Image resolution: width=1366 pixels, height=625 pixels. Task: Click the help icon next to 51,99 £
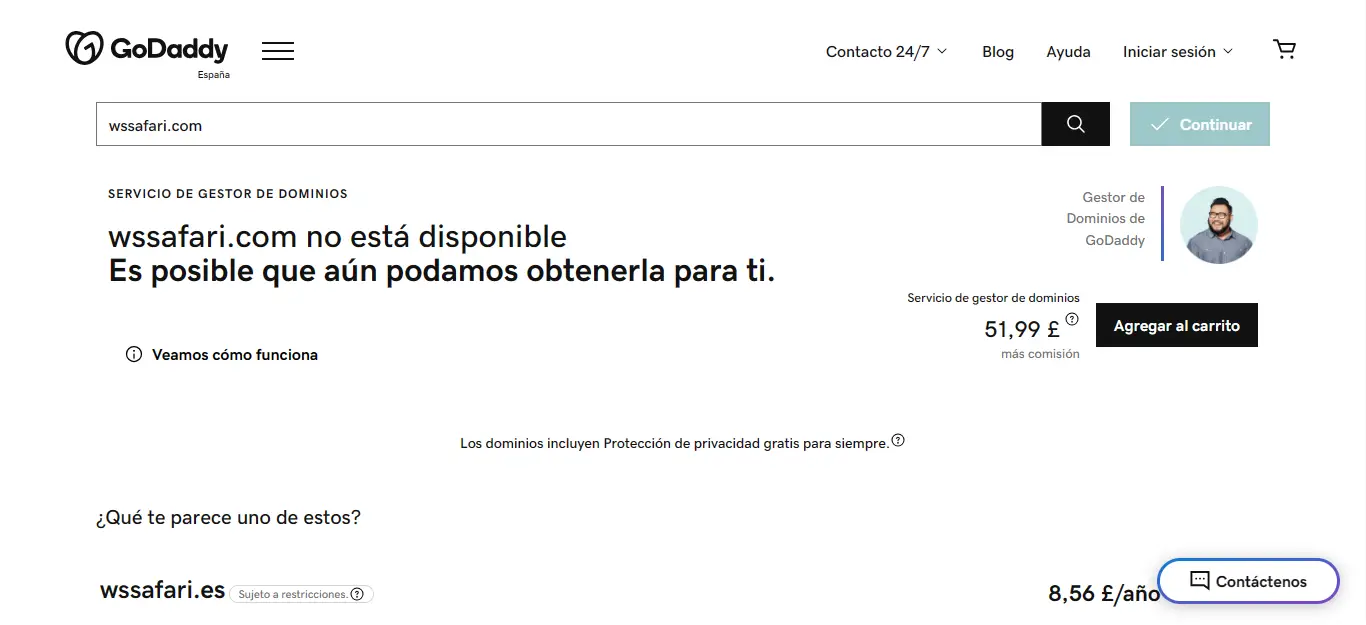click(x=1072, y=320)
